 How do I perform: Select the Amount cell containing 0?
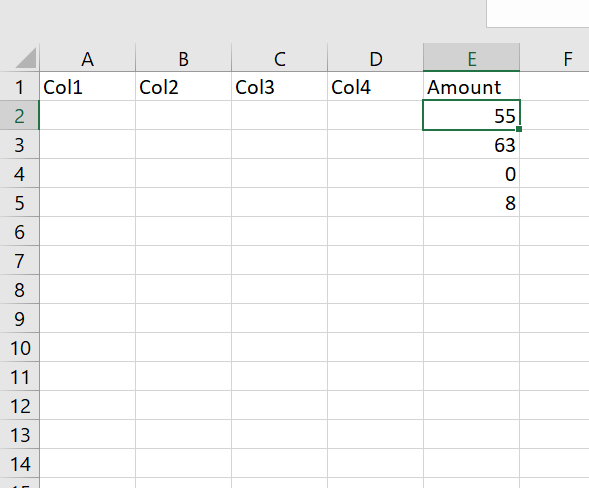pos(471,173)
